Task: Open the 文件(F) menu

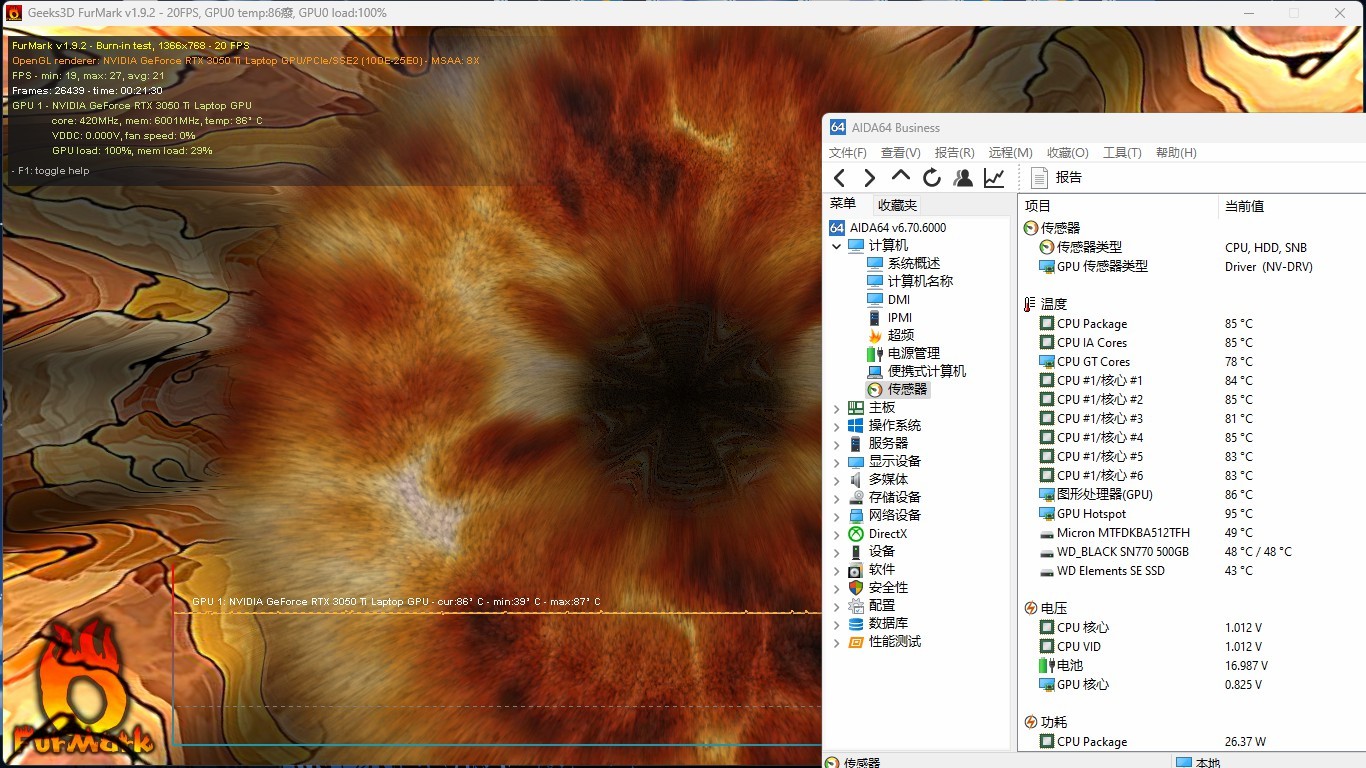Action: tap(848, 153)
